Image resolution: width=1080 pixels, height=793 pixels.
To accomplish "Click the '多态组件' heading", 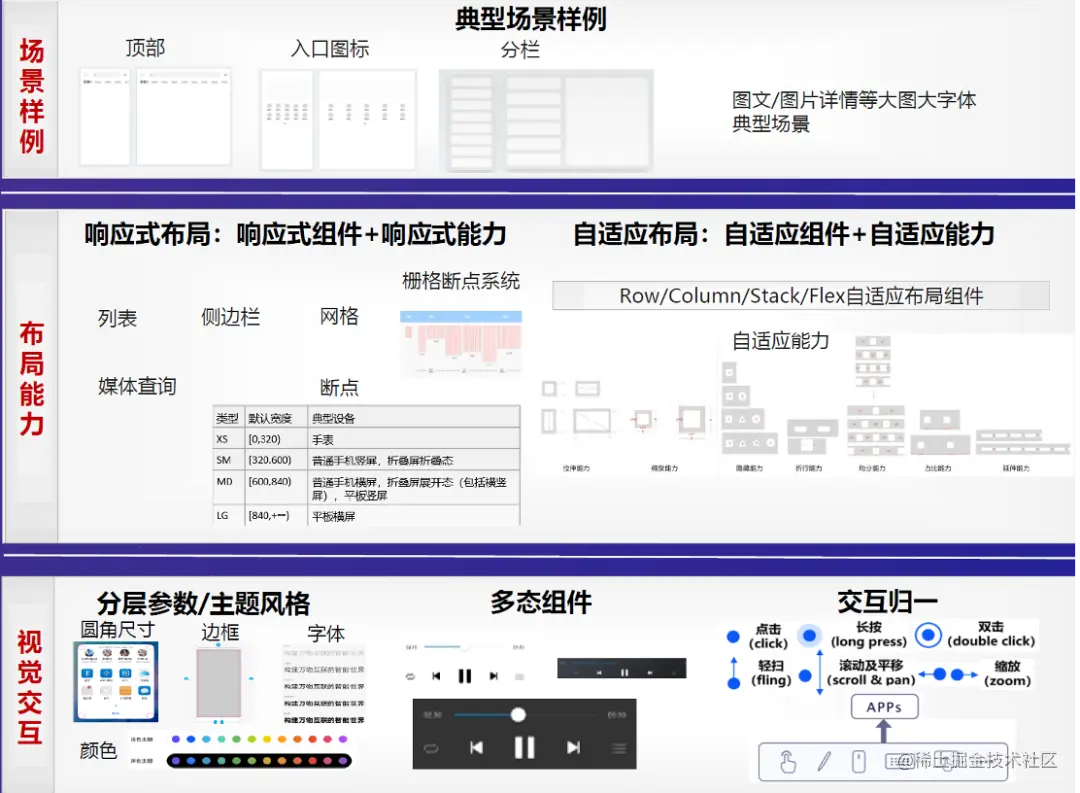I will point(541,602).
